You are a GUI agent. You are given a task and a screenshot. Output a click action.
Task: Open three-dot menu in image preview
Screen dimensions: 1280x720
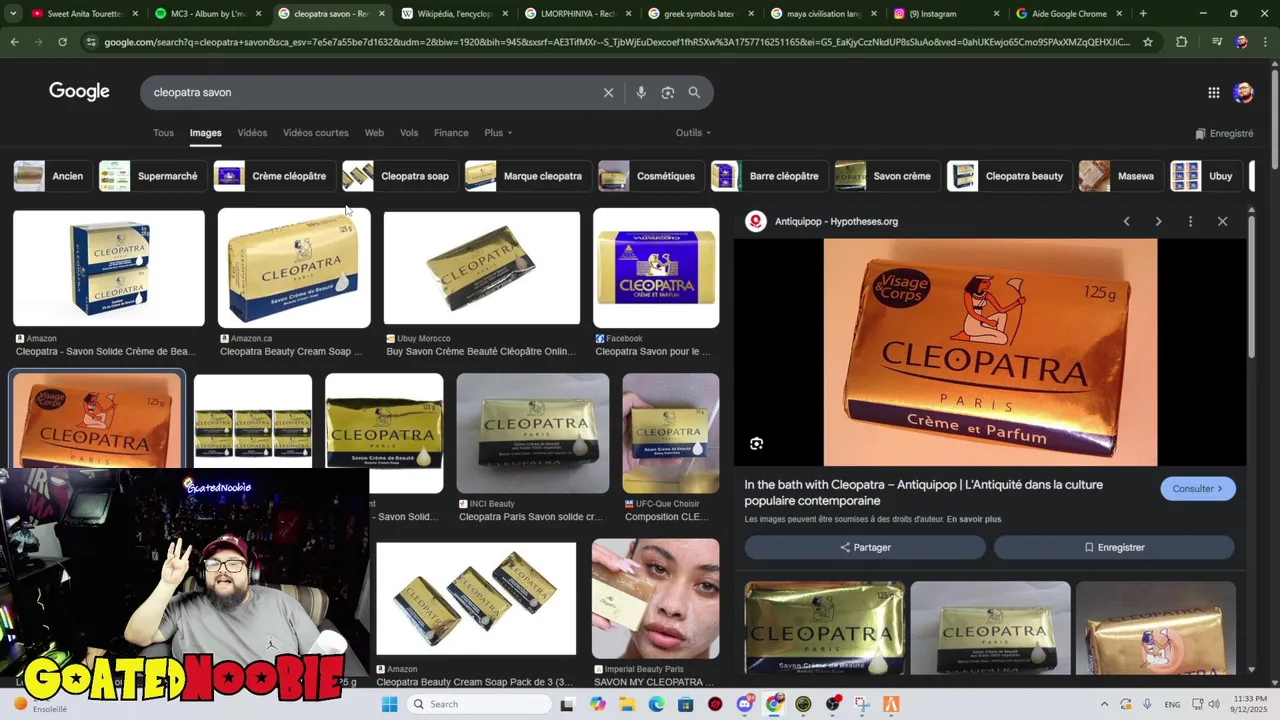[1190, 221]
